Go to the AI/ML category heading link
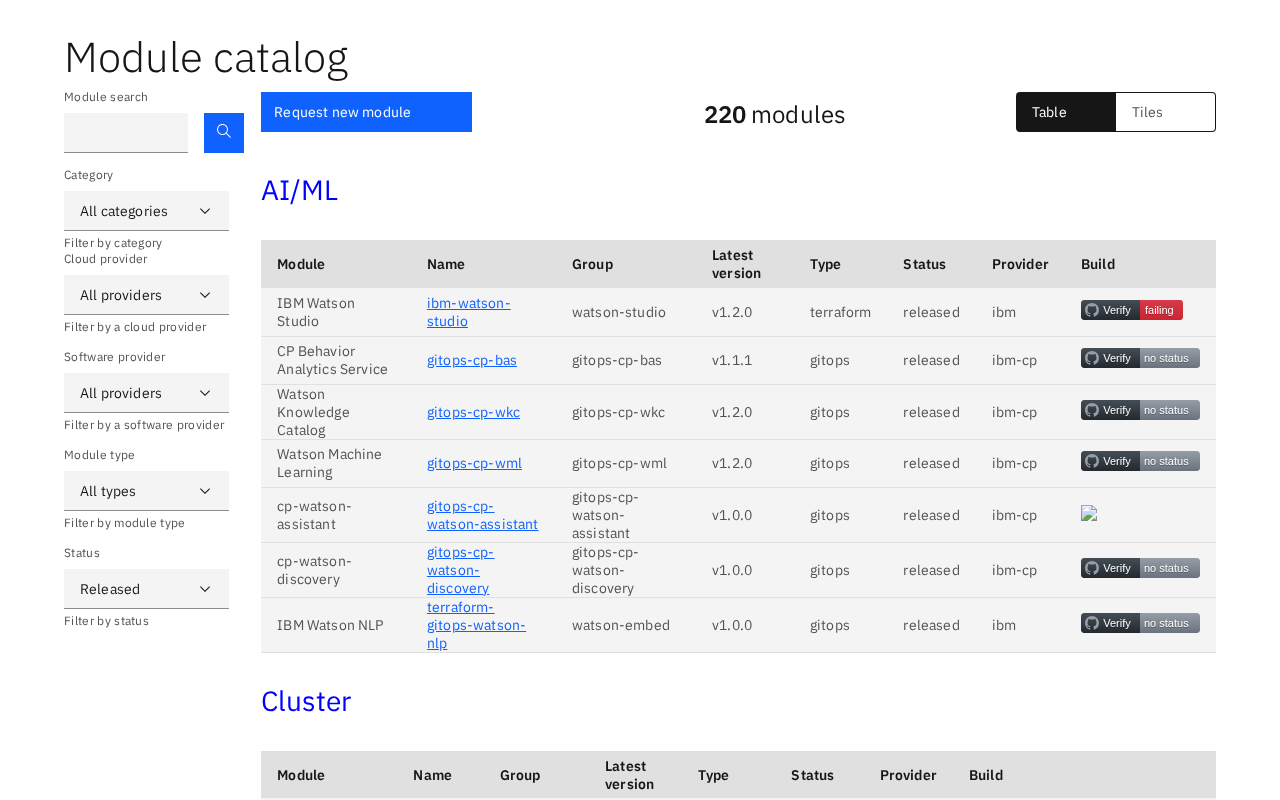This screenshot has width=1280, height=800. tap(299, 190)
